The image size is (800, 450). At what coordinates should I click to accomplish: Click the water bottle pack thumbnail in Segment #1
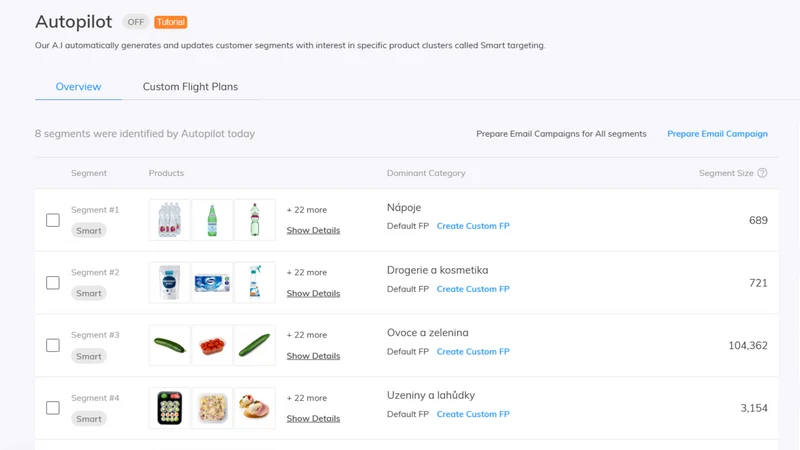(x=169, y=220)
